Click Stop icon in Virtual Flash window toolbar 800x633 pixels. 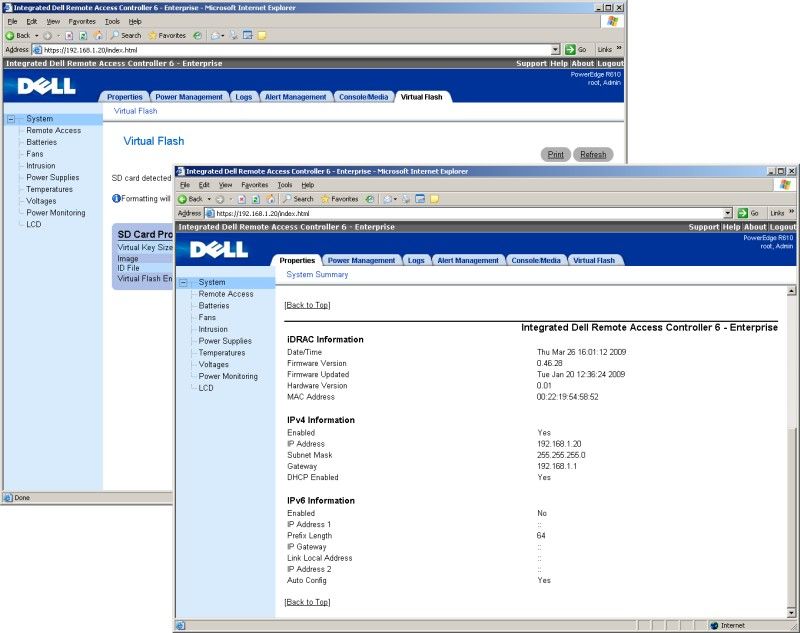[x=69, y=36]
